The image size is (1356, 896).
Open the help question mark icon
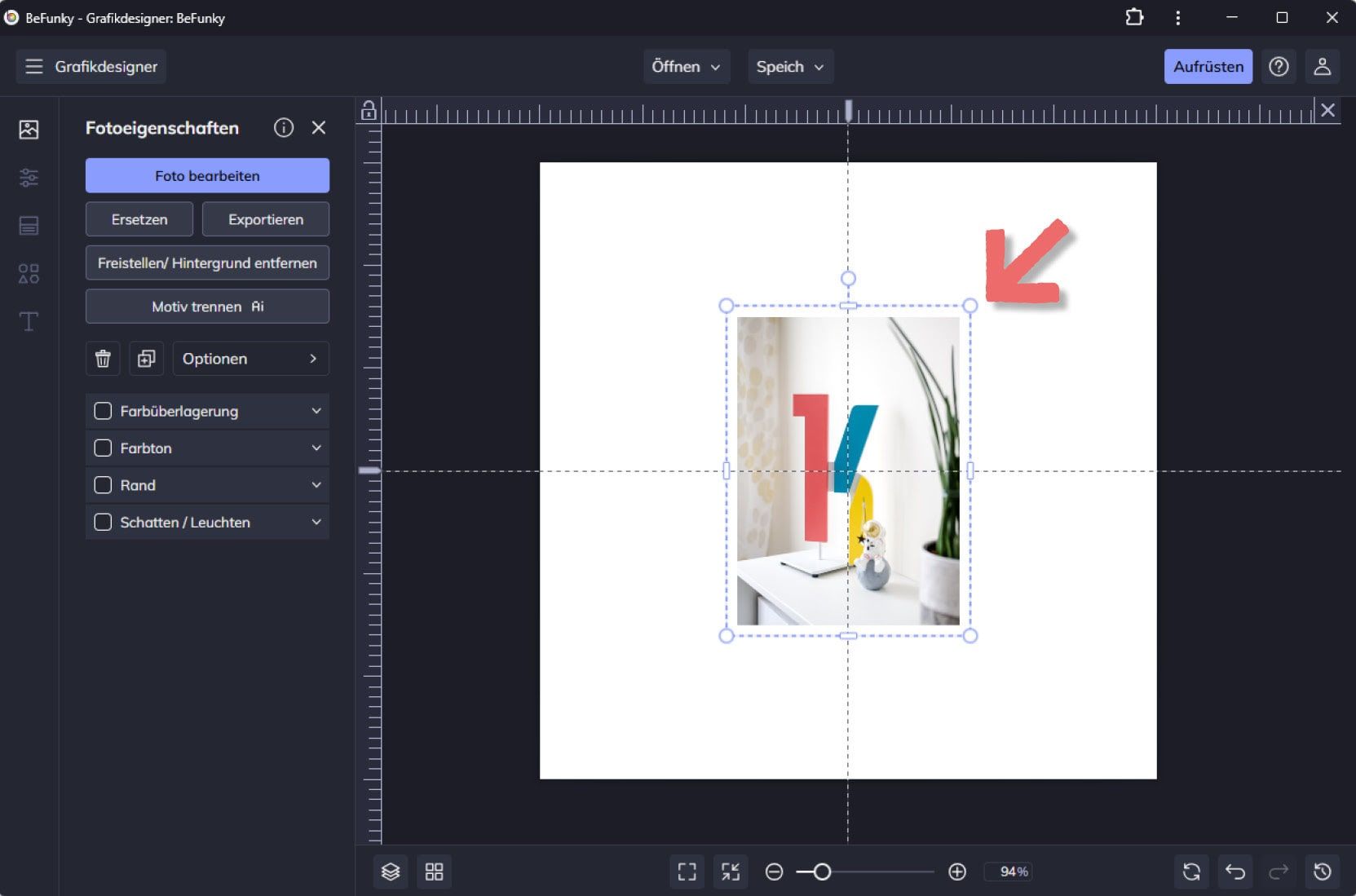coord(1279,67)
